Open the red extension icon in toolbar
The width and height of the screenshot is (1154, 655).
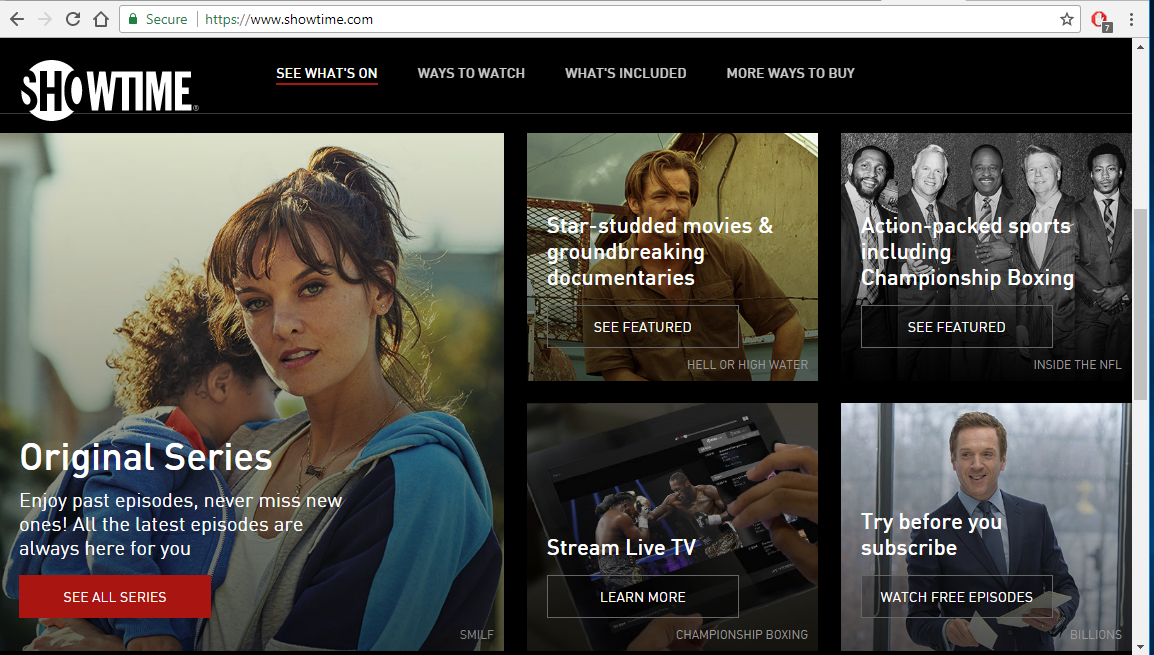coord(1100,20)
